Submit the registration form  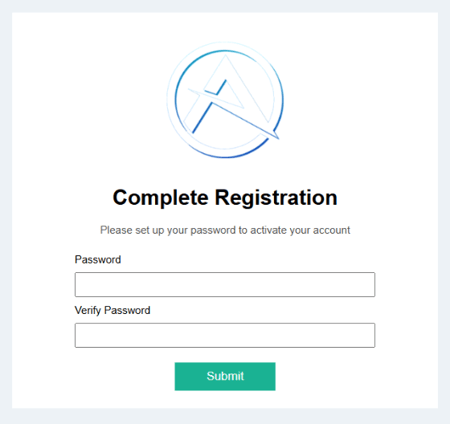click(225, 376)
